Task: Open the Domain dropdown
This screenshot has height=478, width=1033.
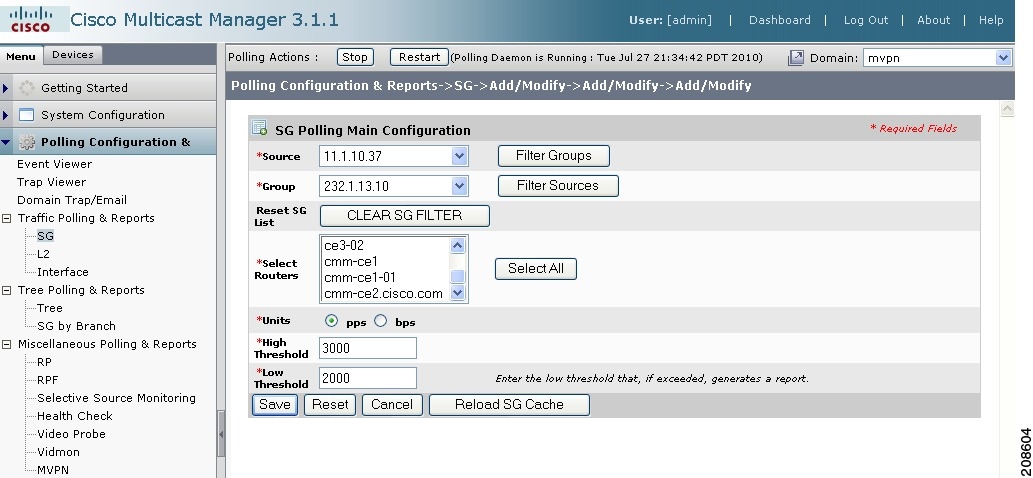Action: coord(1003,58)
